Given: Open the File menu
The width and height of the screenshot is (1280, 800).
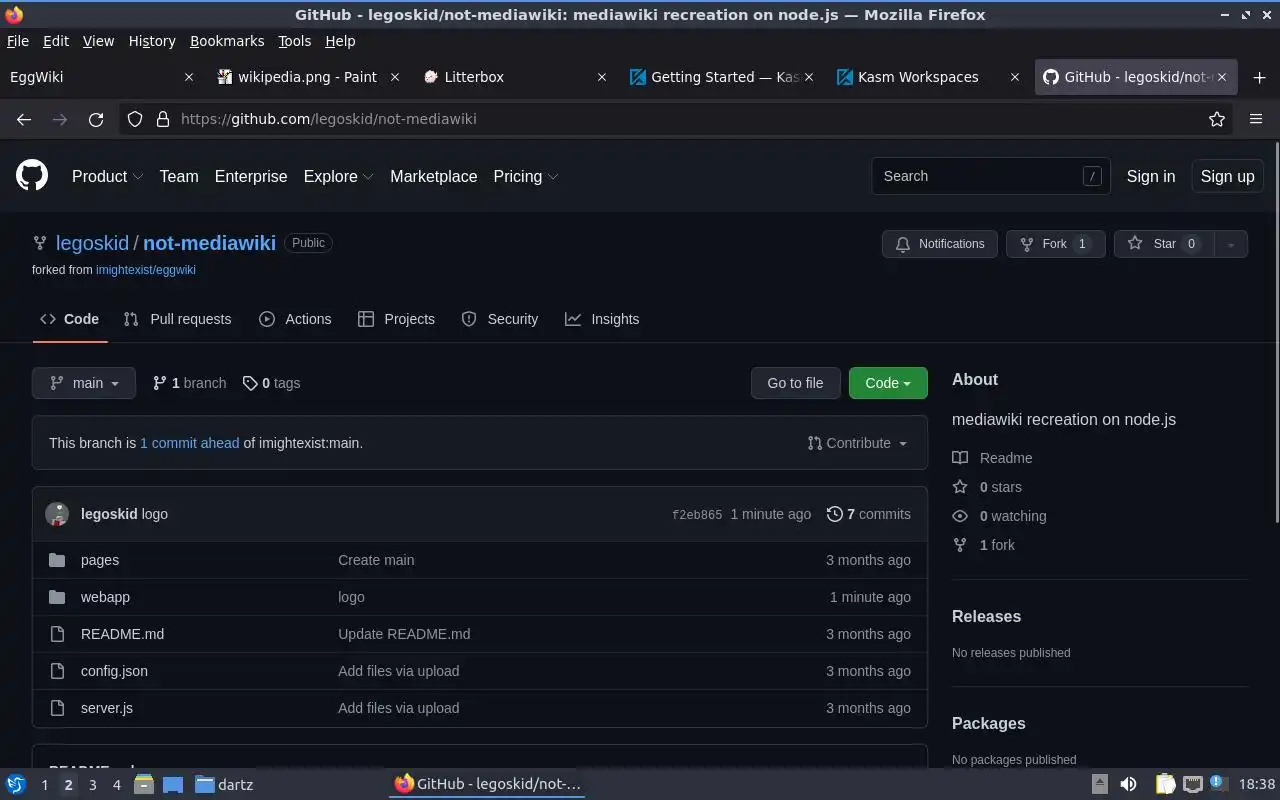Looking at the screenshot, I should click(x=18, y=41).
